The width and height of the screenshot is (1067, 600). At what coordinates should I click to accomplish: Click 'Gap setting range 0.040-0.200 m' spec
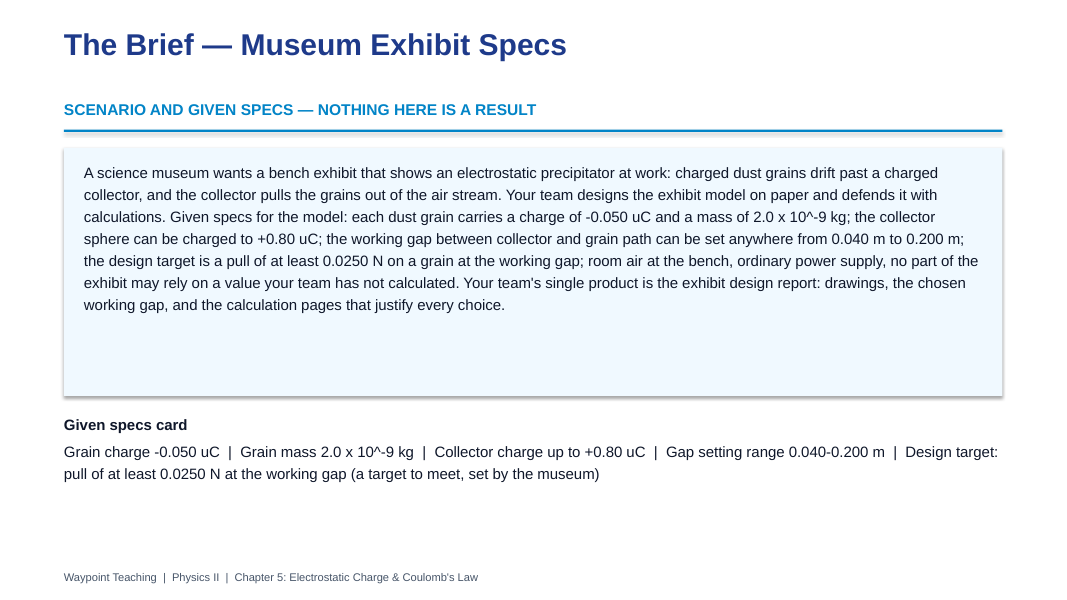775,452
